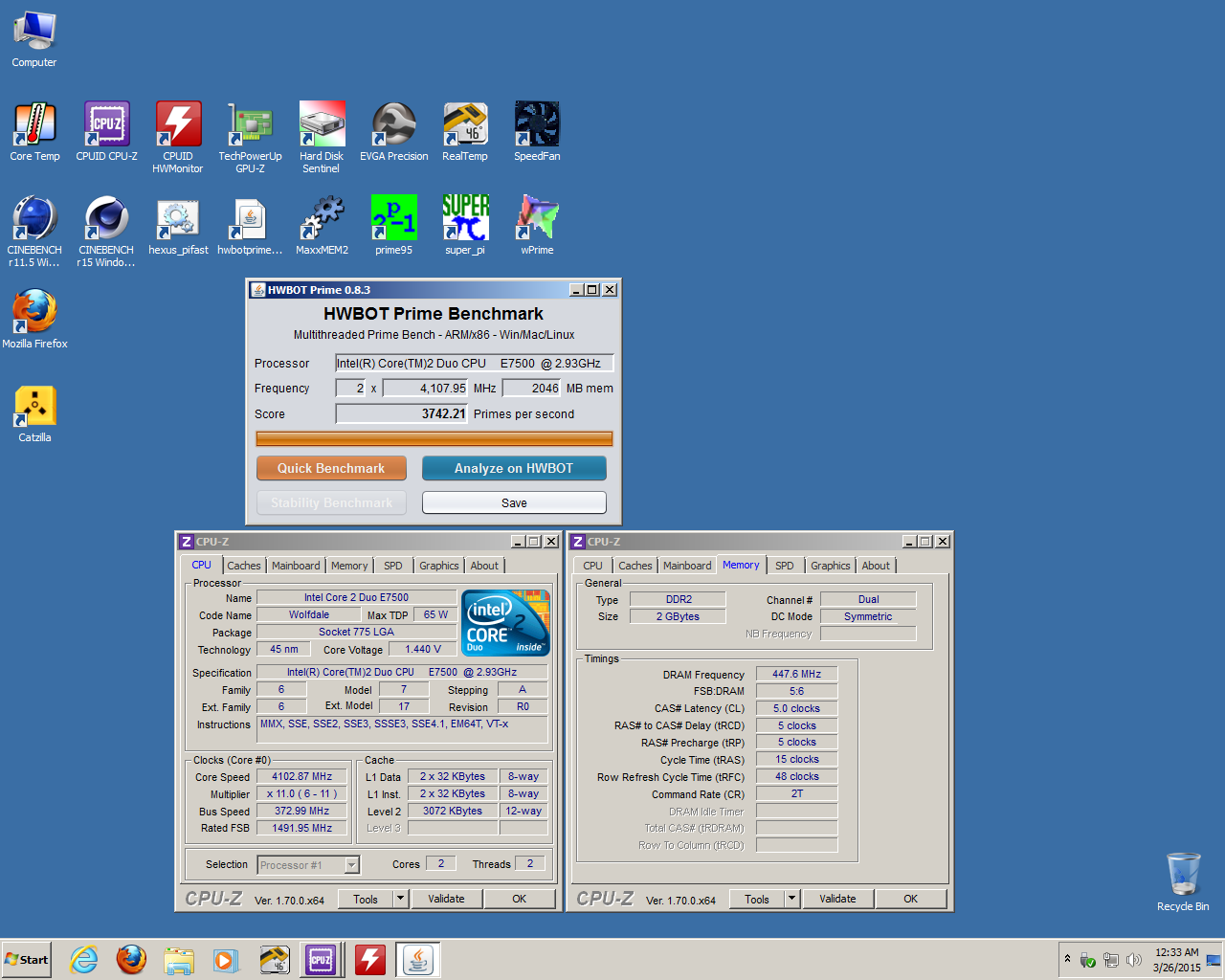Viewport: 1225px width, 980px height.
Task: Open Mainboard tab in left CPU-Z
Action: point(296,566)
